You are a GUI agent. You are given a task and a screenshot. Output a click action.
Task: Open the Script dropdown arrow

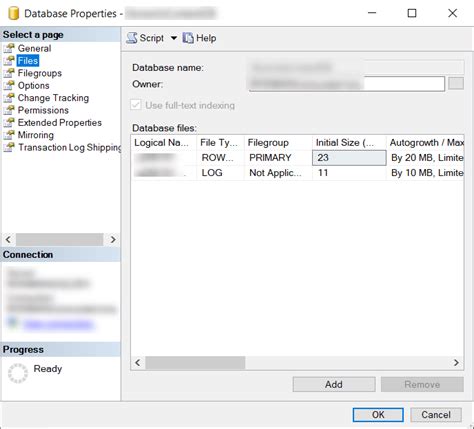174,38
